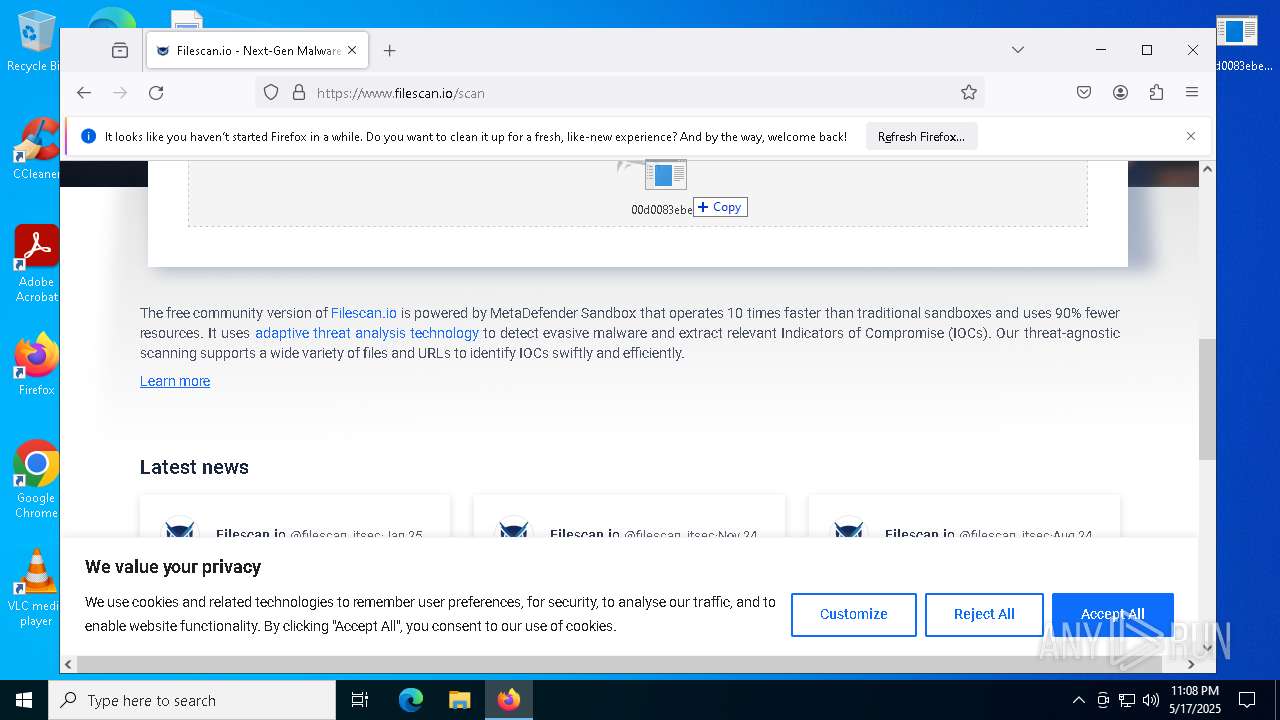Click Firefox taskbar icon

point(509,700)
